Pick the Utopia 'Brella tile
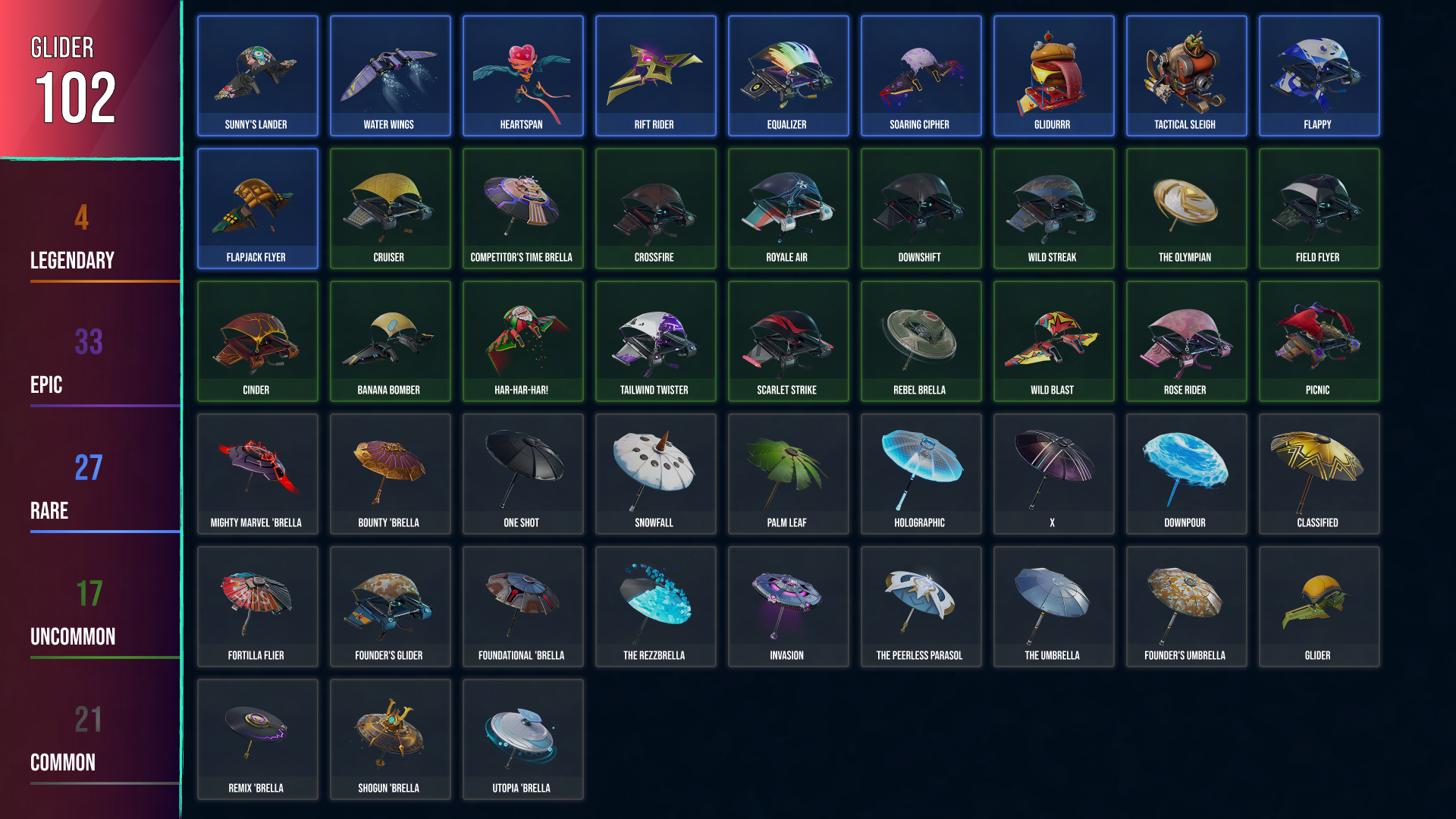 (522, 739)
